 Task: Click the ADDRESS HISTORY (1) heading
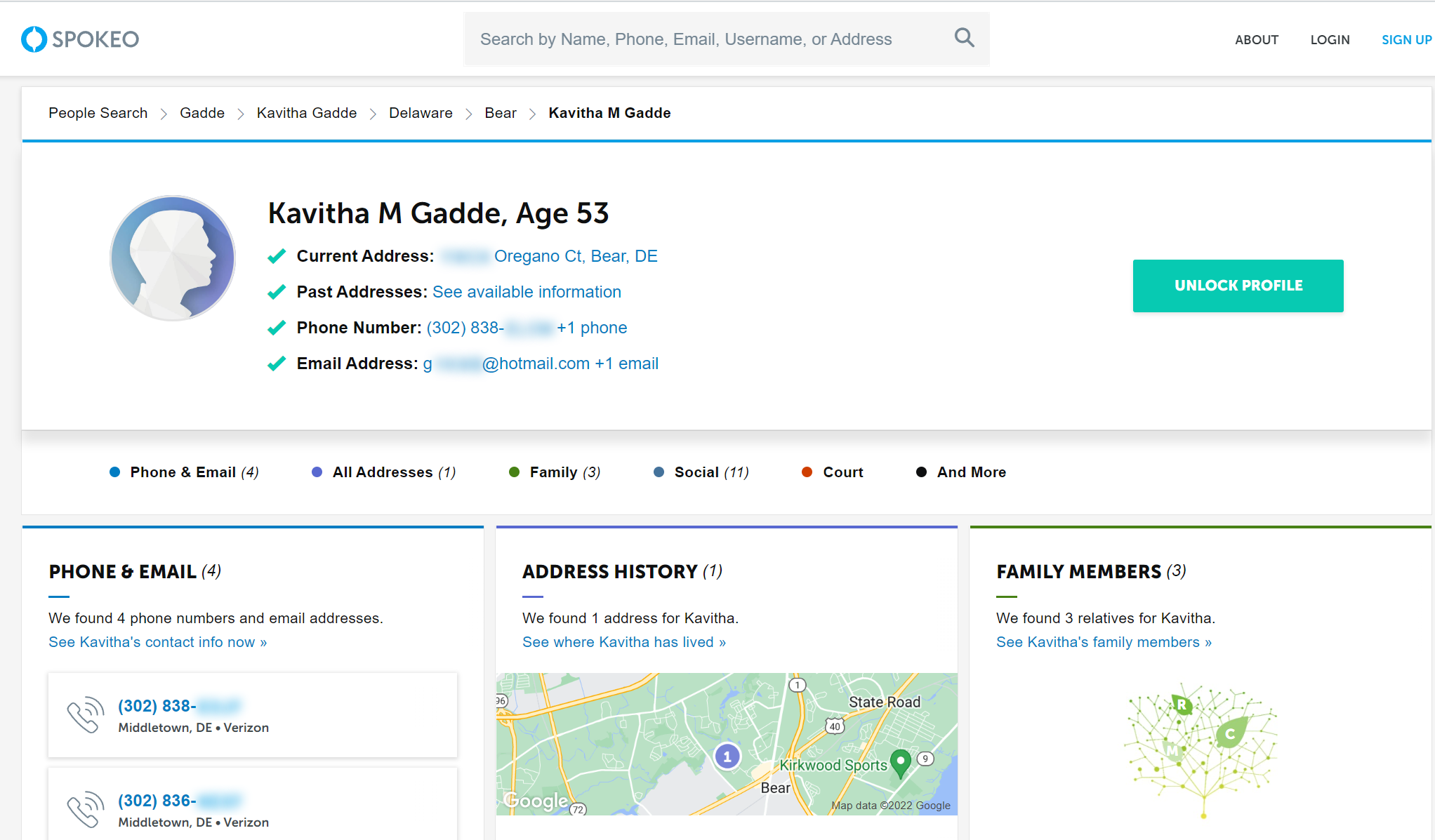pos(623,571)
